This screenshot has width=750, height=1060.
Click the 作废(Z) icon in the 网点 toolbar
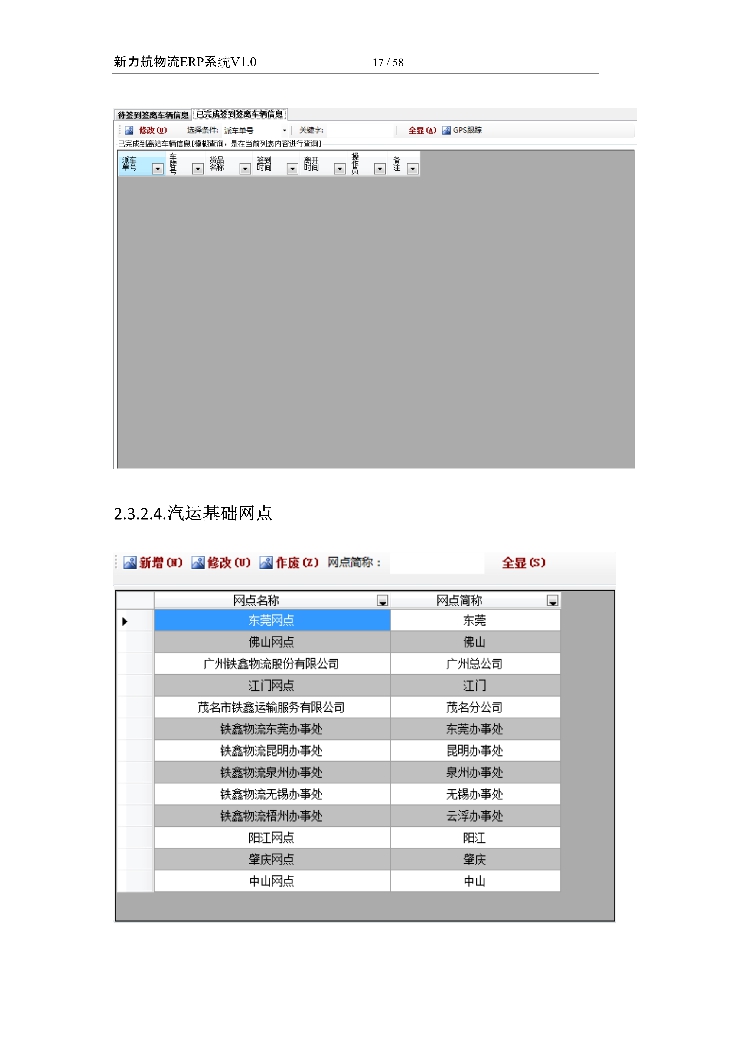(266, 562)
